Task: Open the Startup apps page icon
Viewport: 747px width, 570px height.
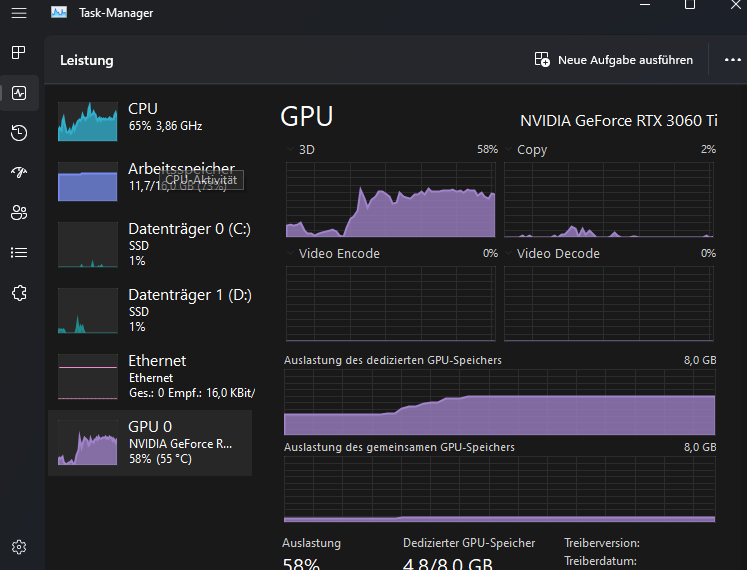Action: [18, 172]
